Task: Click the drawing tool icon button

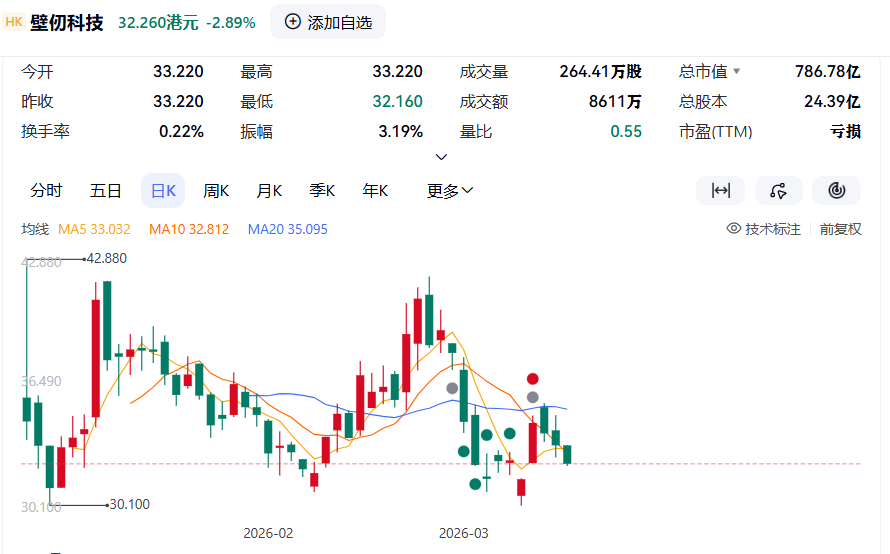Action: coord(778,191)
